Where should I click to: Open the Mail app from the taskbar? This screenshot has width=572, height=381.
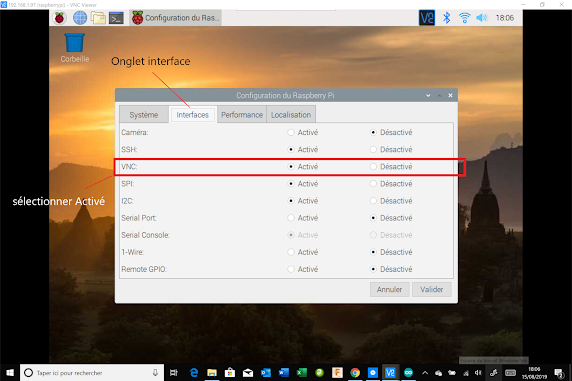tap(248, 373)
